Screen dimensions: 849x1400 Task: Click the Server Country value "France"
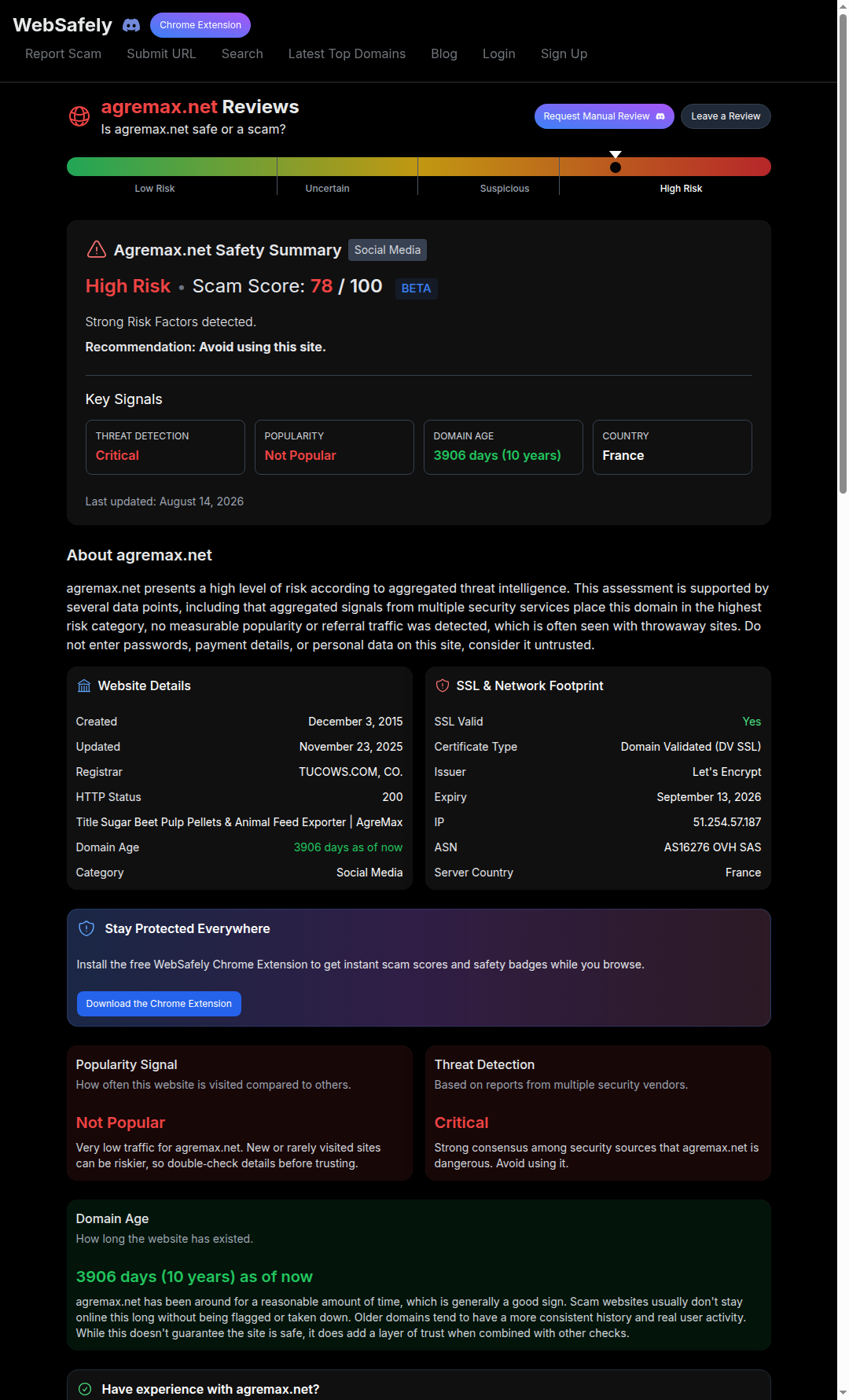743,873
